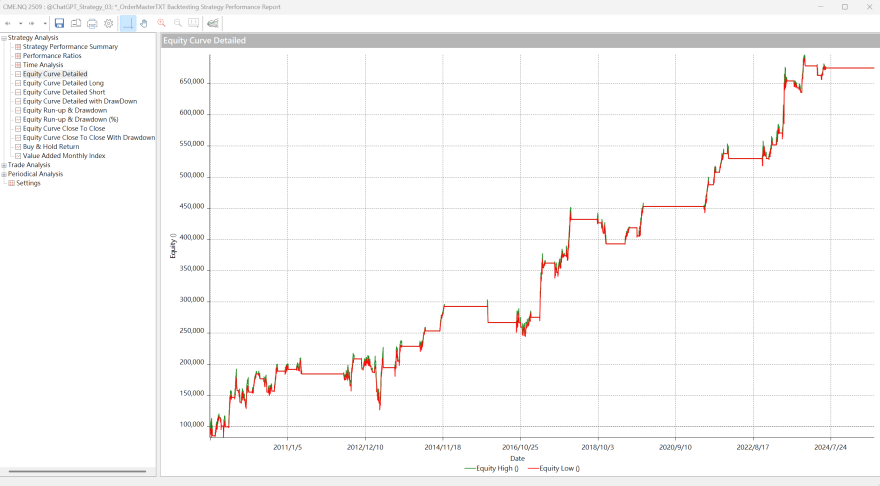Viewport: 880px width, 486px height.
Task: Select the crosshair pointer tool
Action: 128,23
